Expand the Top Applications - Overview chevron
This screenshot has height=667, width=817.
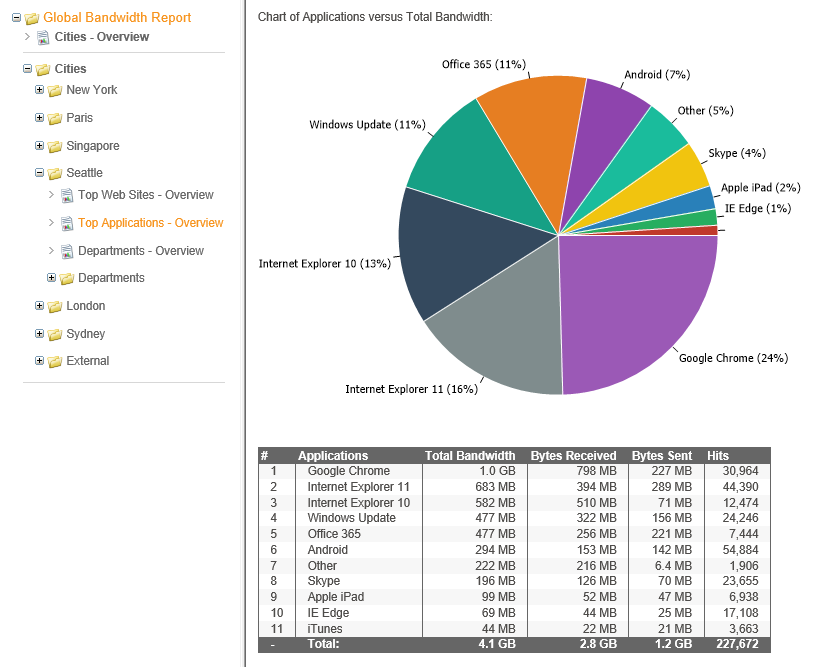[51, 223]
